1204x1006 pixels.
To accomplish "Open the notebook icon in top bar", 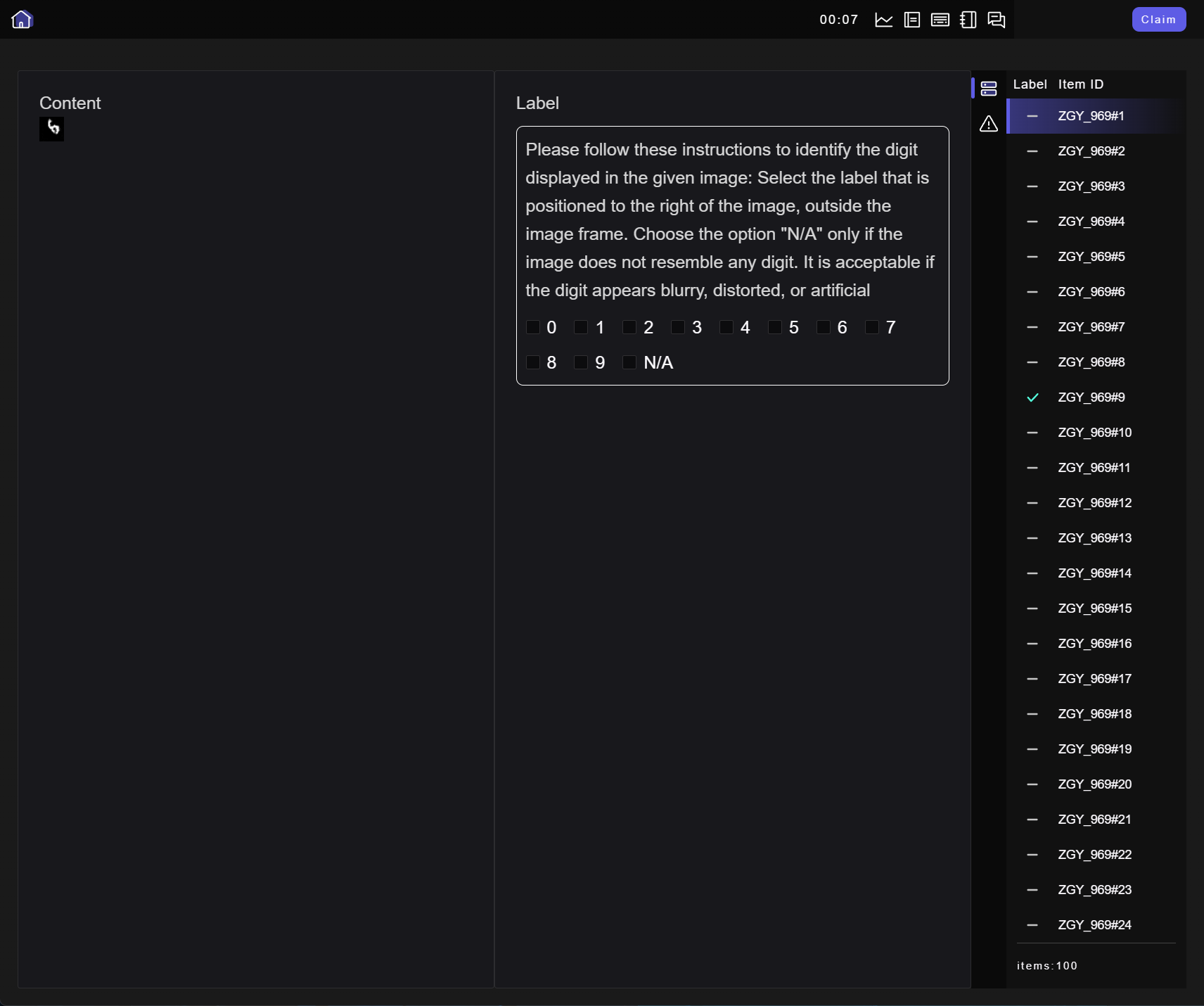I will click(x=968, y=20).
